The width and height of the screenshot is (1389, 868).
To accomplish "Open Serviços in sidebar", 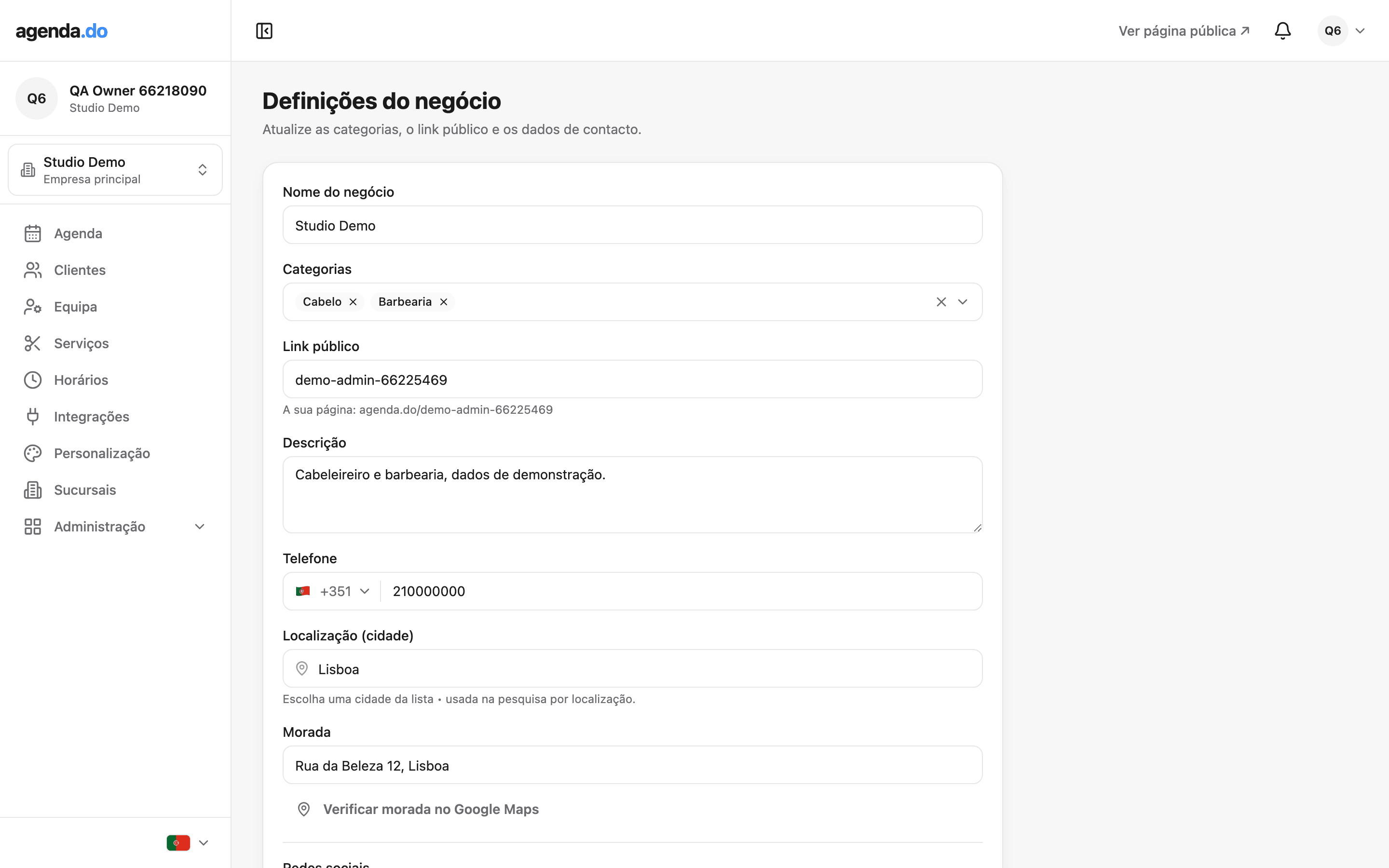I will pos(115,343).
